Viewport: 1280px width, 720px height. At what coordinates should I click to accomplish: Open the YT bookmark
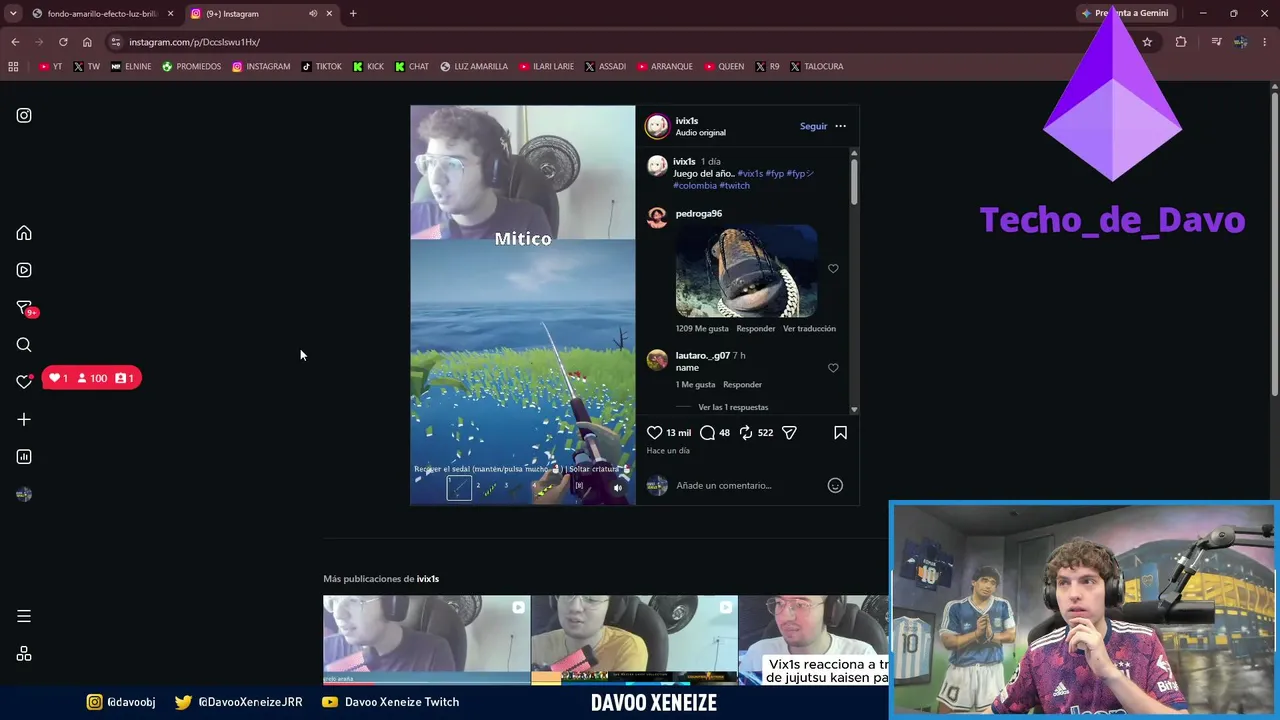click(x=50, y=66)
